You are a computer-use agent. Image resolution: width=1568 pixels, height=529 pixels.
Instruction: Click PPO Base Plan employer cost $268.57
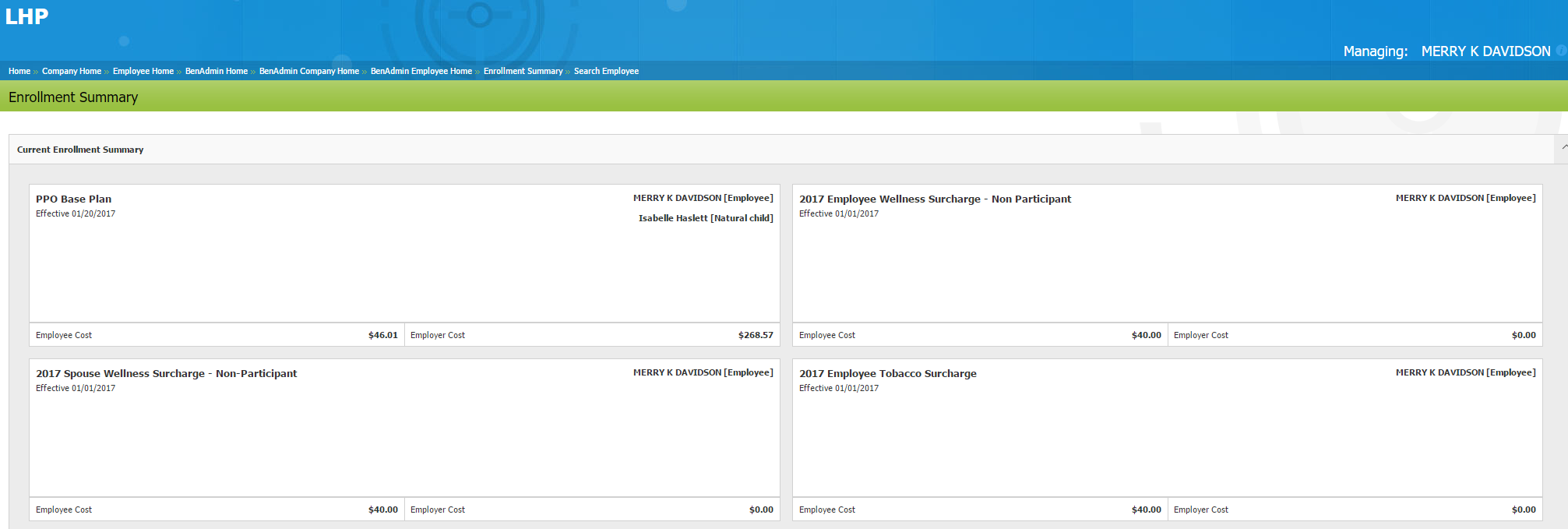[756, 335]
